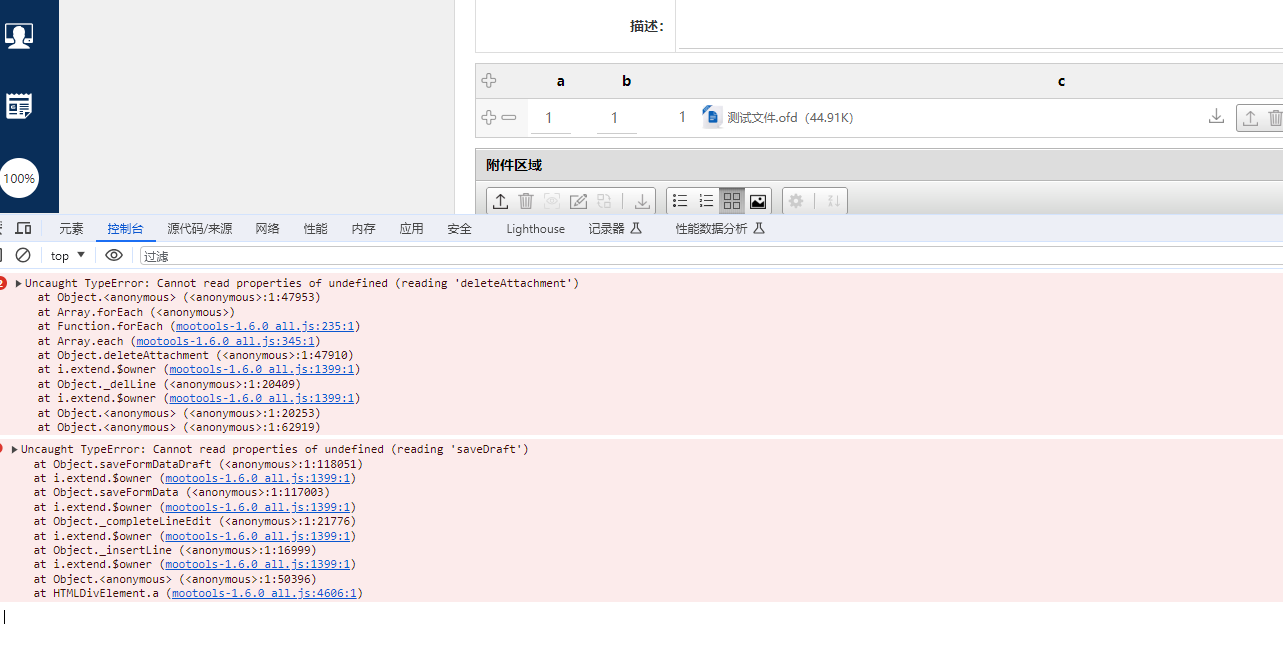Viewport: 1283px width, 654px height.
Task: Upload attachment in 附件区域 toolbar
Action: click(x=501, y=201)
